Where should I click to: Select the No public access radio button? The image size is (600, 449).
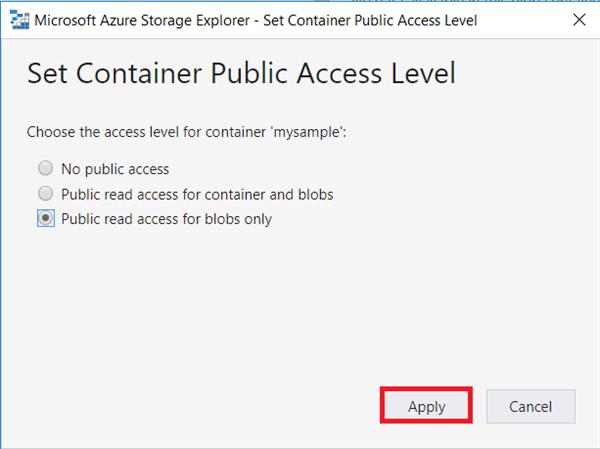pos(45,169)
